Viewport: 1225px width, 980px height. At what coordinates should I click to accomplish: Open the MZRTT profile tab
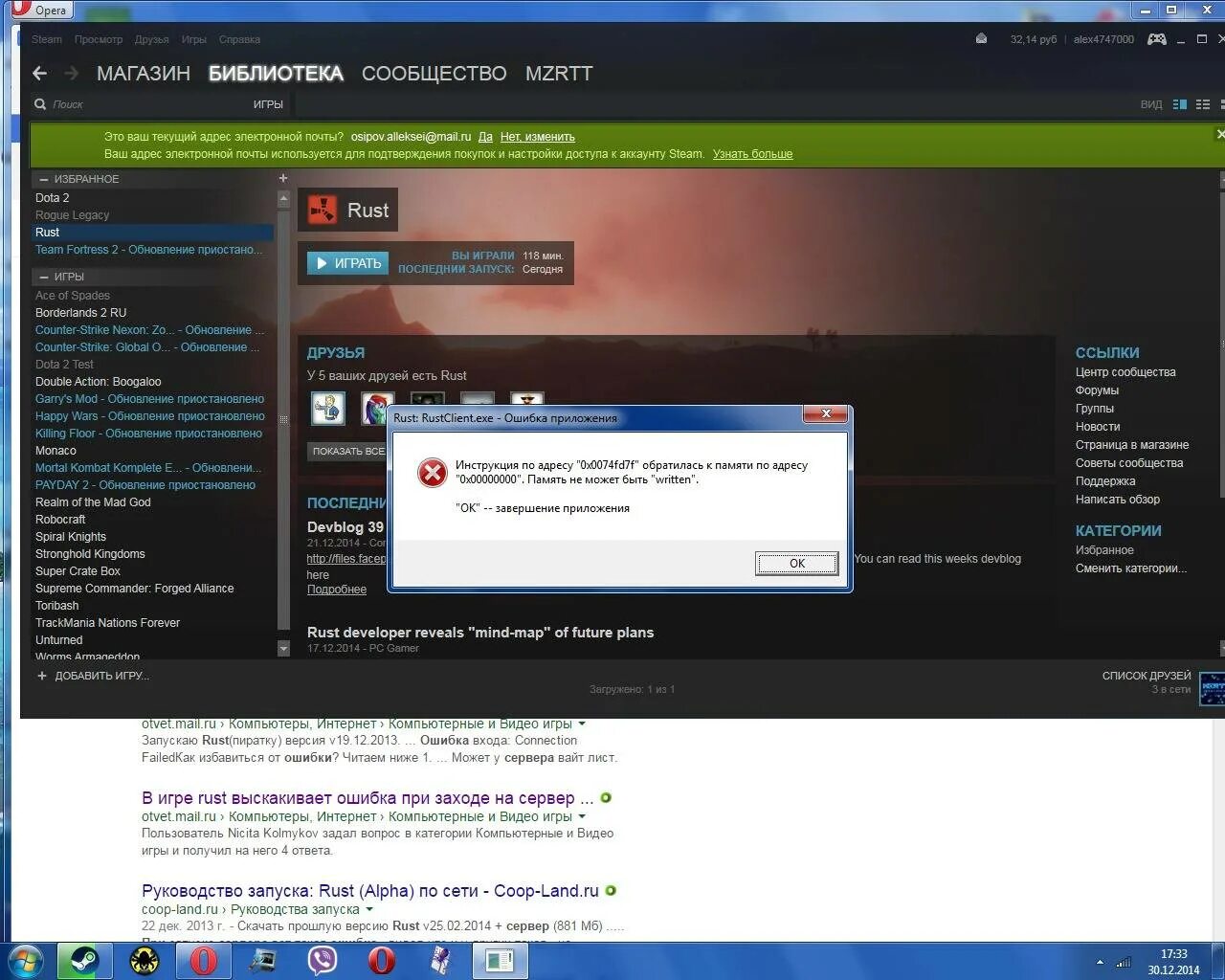click(559, 74)
